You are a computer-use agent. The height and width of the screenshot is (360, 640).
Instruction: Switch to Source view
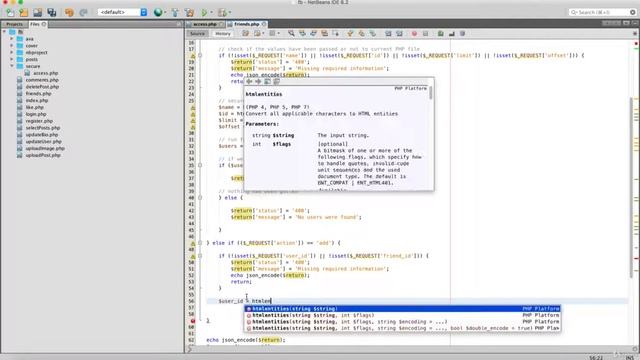[198, 33]
